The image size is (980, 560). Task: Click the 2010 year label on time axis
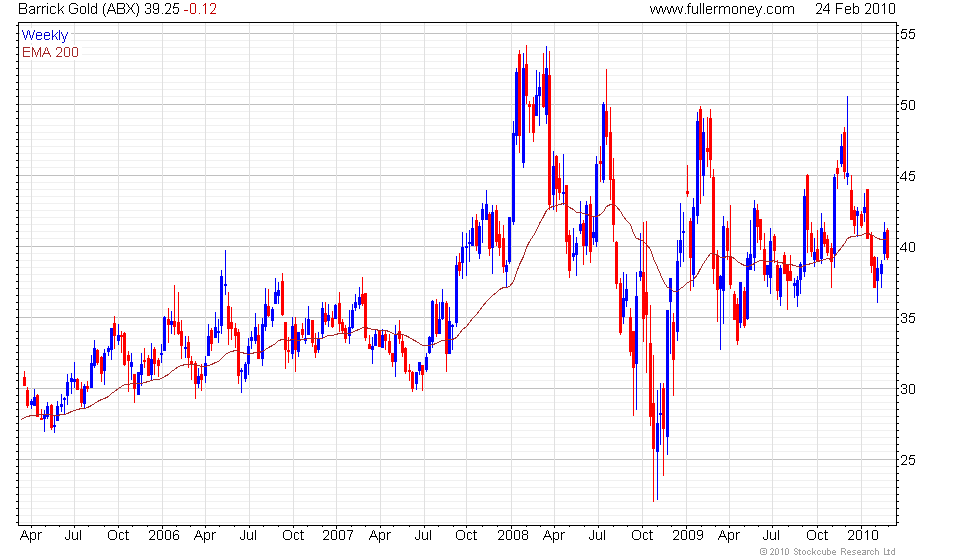coord(863,536)
